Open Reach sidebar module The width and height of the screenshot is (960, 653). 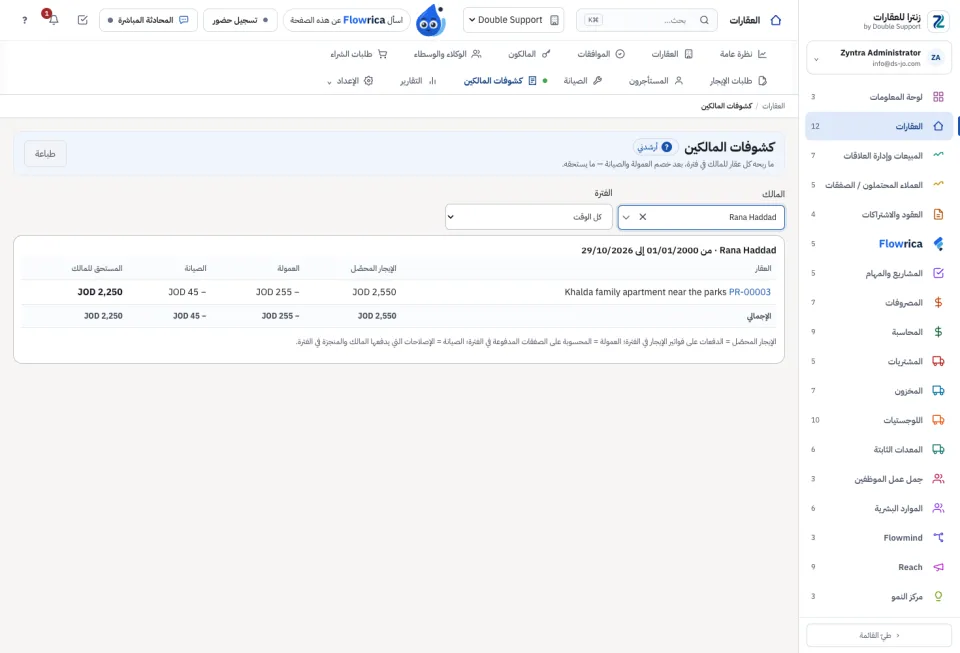click(x=879, y=567)
